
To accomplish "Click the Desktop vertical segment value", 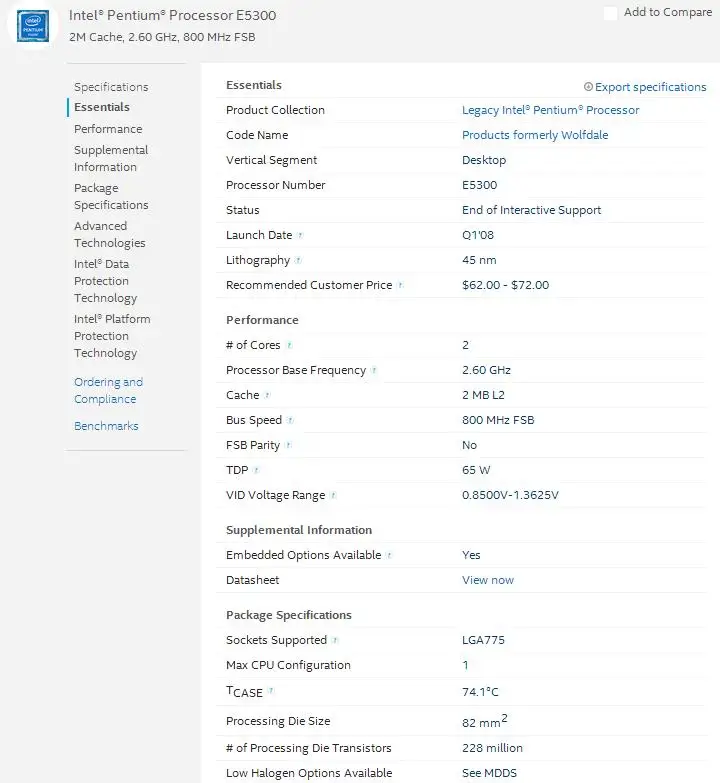I will [x=484, y=160].
